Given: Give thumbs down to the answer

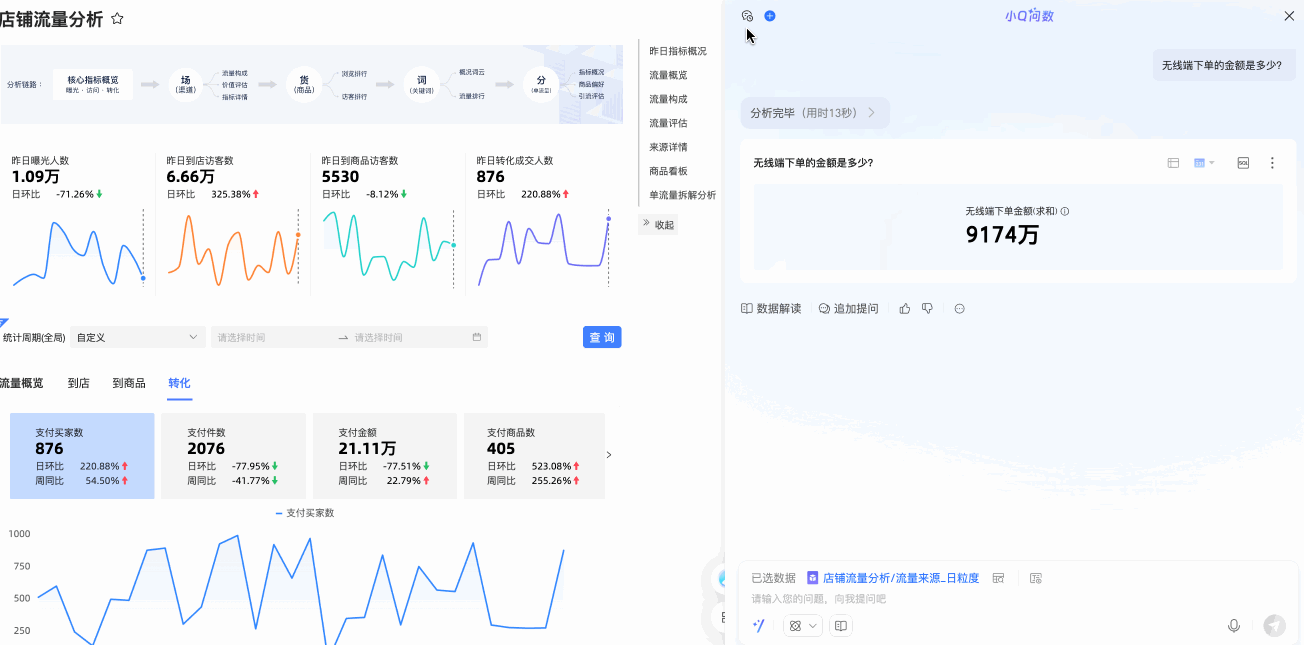Looking at the screenshot, I should coord(928,309).
